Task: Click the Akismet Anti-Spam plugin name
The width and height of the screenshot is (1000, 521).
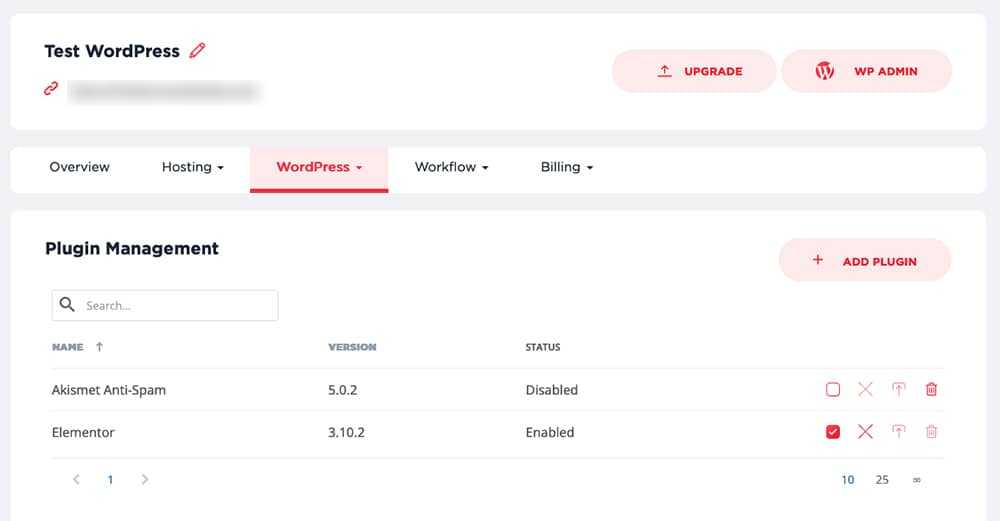Action: coord(109,390)
